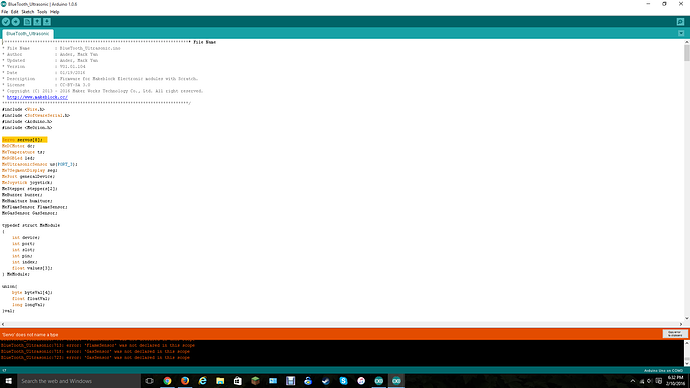
Task: Launch Google Chrome from the taskbar
Action: (167, 381)
